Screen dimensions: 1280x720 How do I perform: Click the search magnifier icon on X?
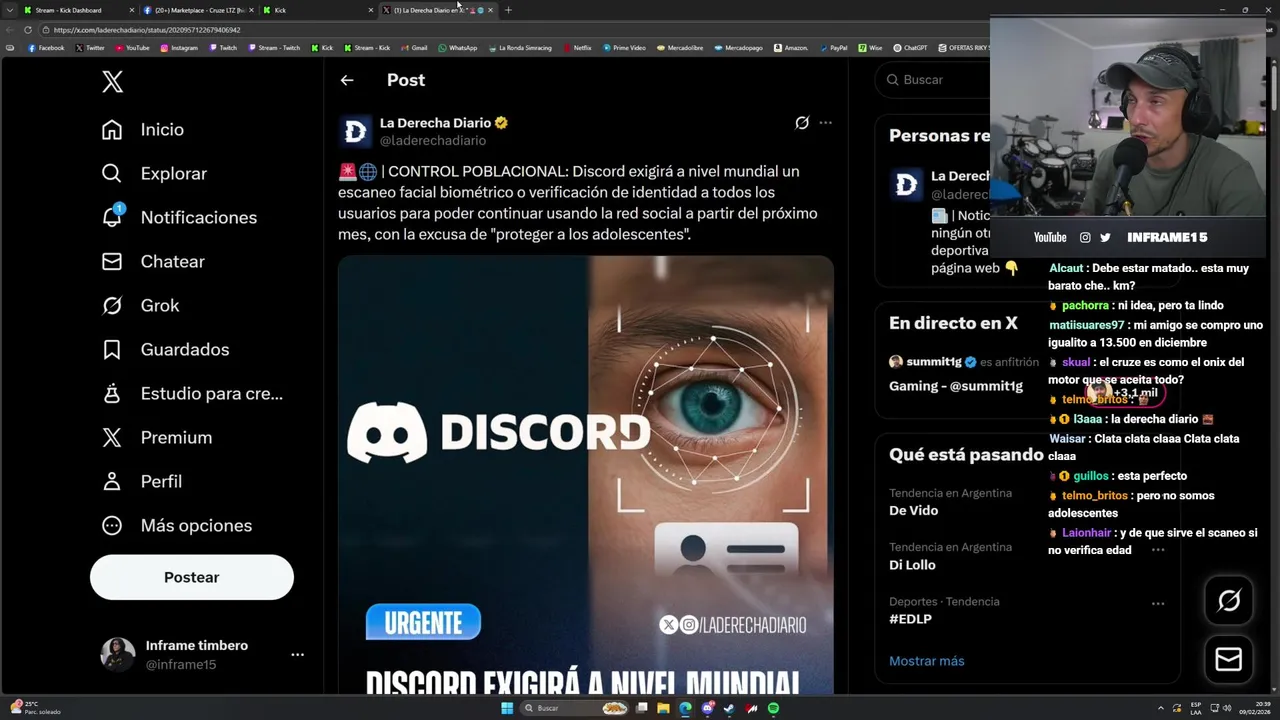click(891, 80)
